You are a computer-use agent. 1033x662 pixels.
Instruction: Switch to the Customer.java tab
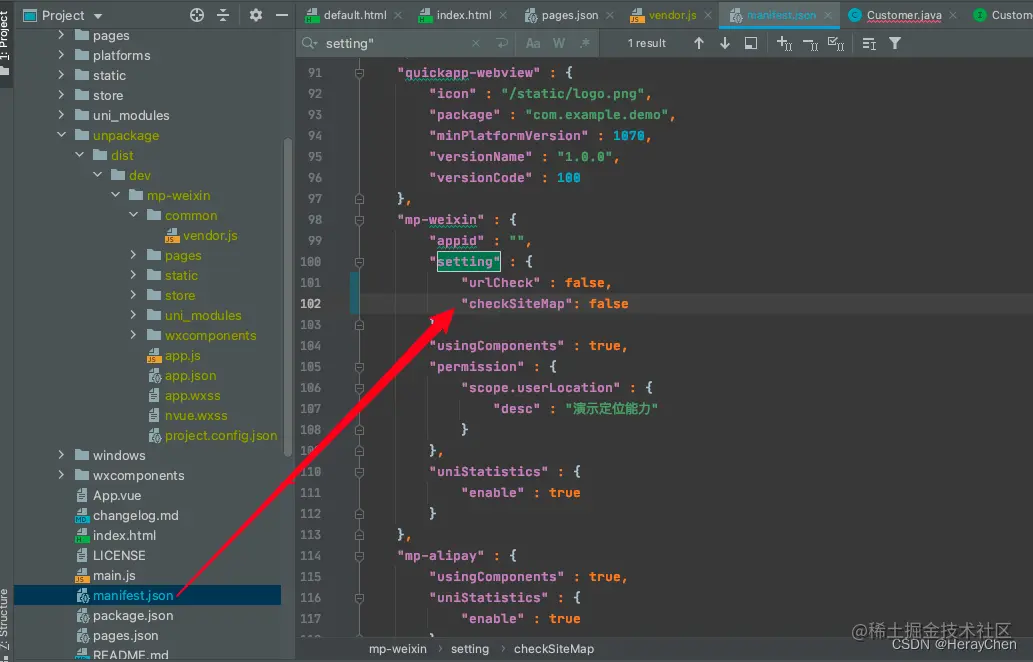point(904,15)
